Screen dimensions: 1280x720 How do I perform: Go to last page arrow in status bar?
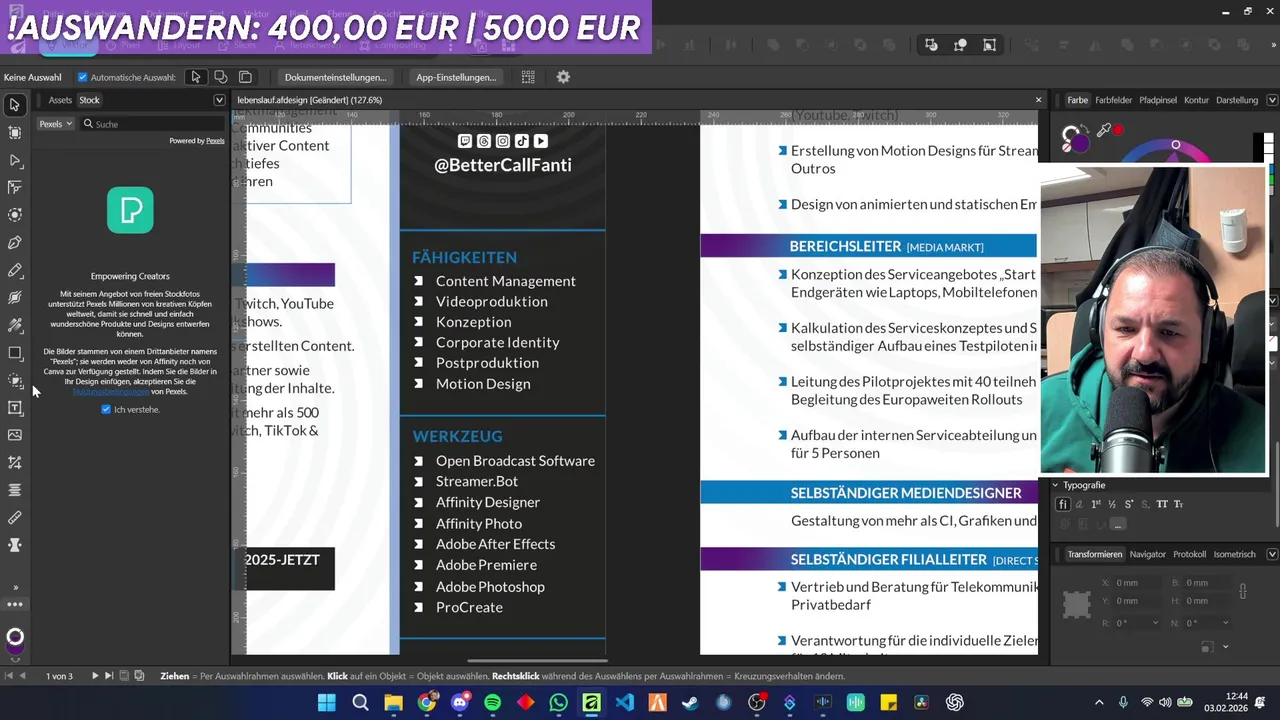coord(109,676)
